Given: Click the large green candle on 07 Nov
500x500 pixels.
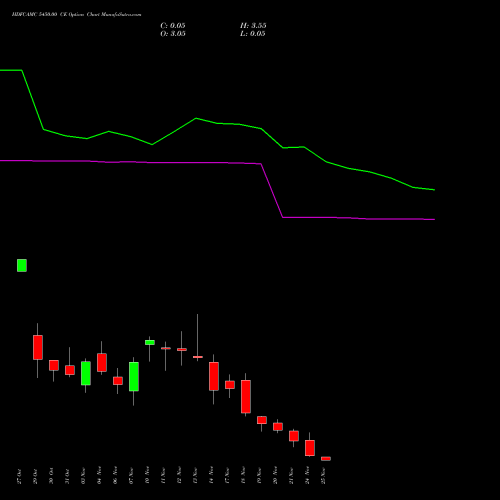Looking at the screenshot, I should pos(134,377).
